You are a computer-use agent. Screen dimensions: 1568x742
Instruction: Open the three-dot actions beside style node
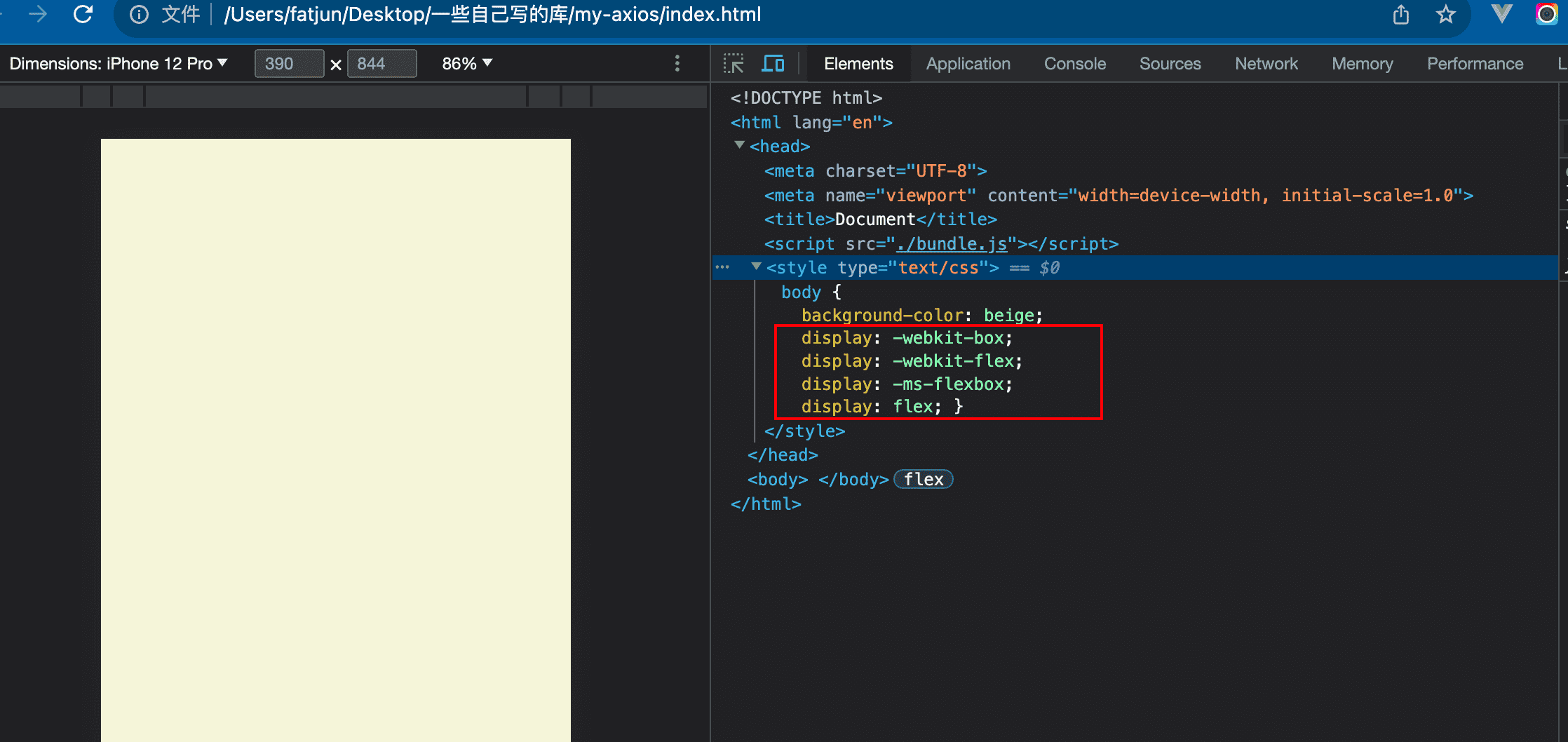pos(722,267)
